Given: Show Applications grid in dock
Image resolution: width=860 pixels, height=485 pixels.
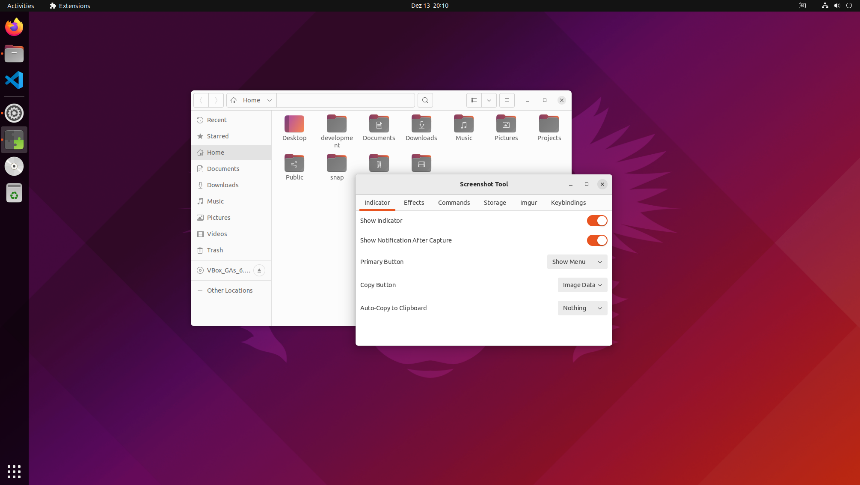Looking at the screenshot, I should coord(14,471).
